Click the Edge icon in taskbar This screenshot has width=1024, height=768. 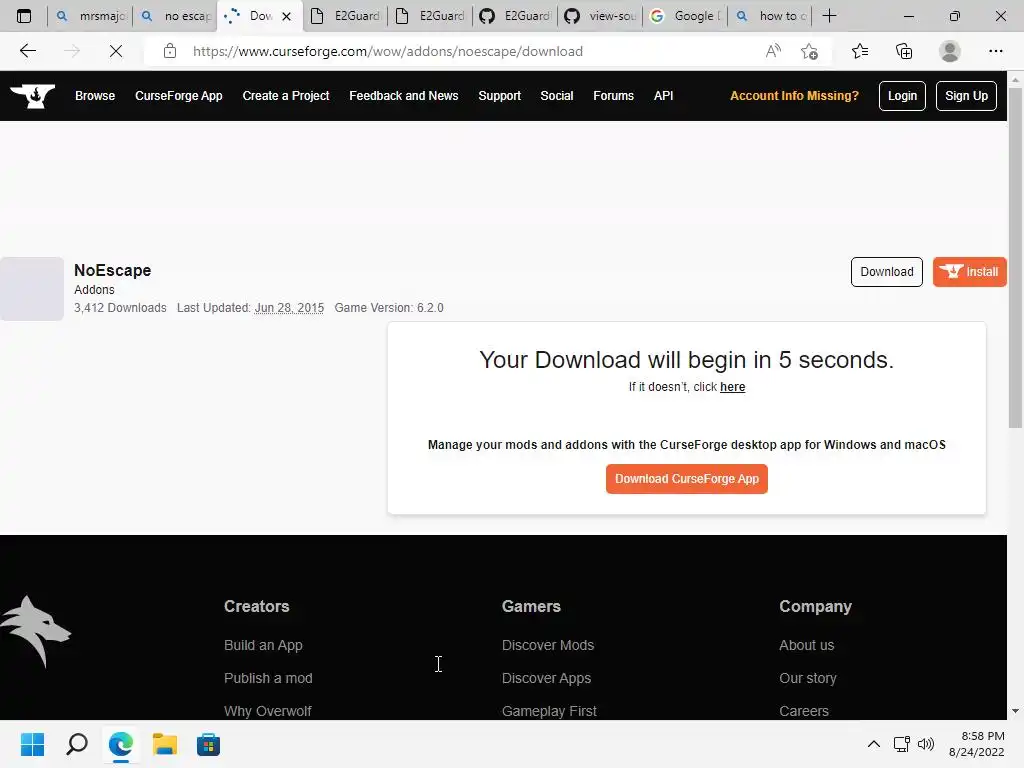click(x=121, y=744)
